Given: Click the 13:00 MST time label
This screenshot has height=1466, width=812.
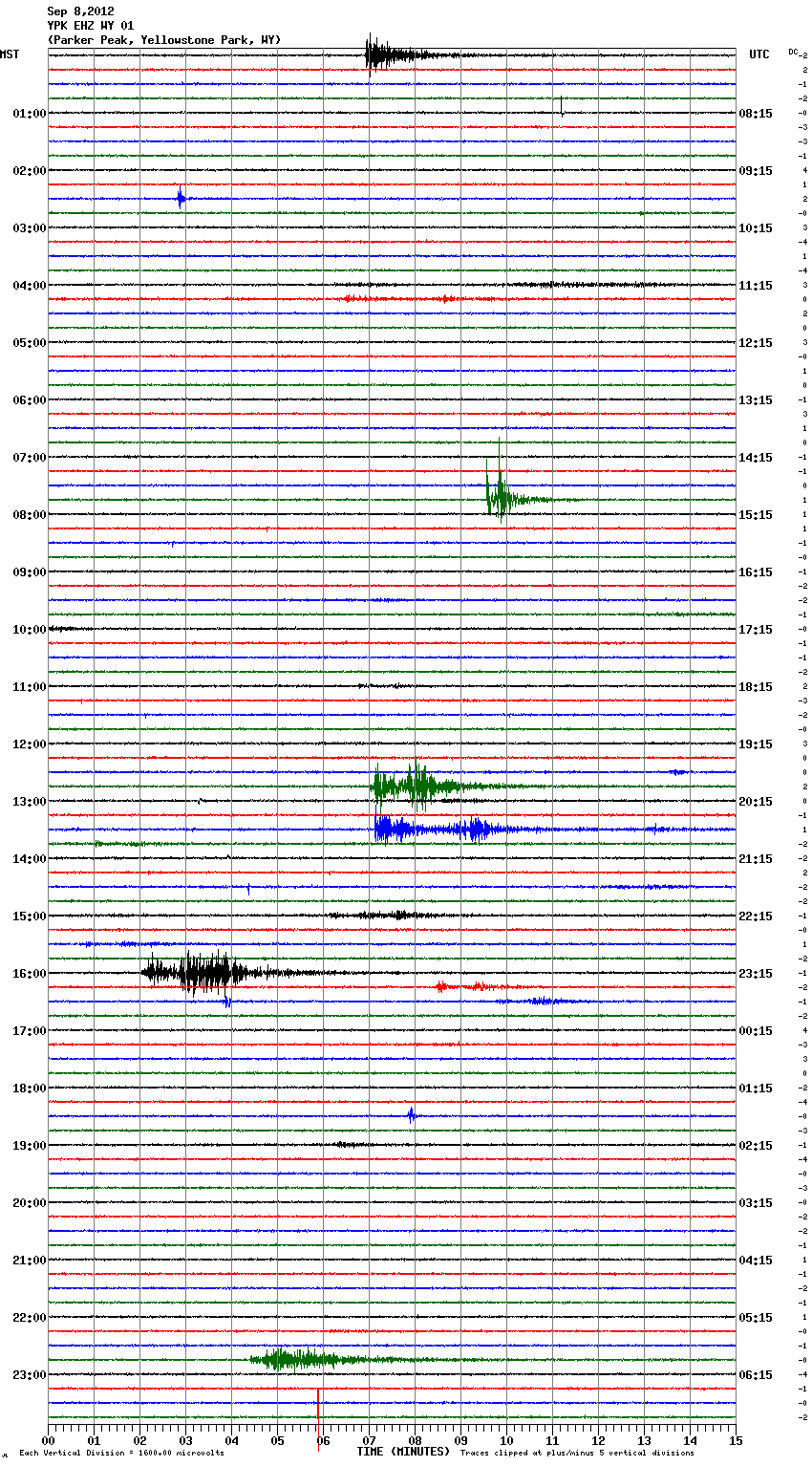Looking at the screenshot, I should tap(30, 802).
